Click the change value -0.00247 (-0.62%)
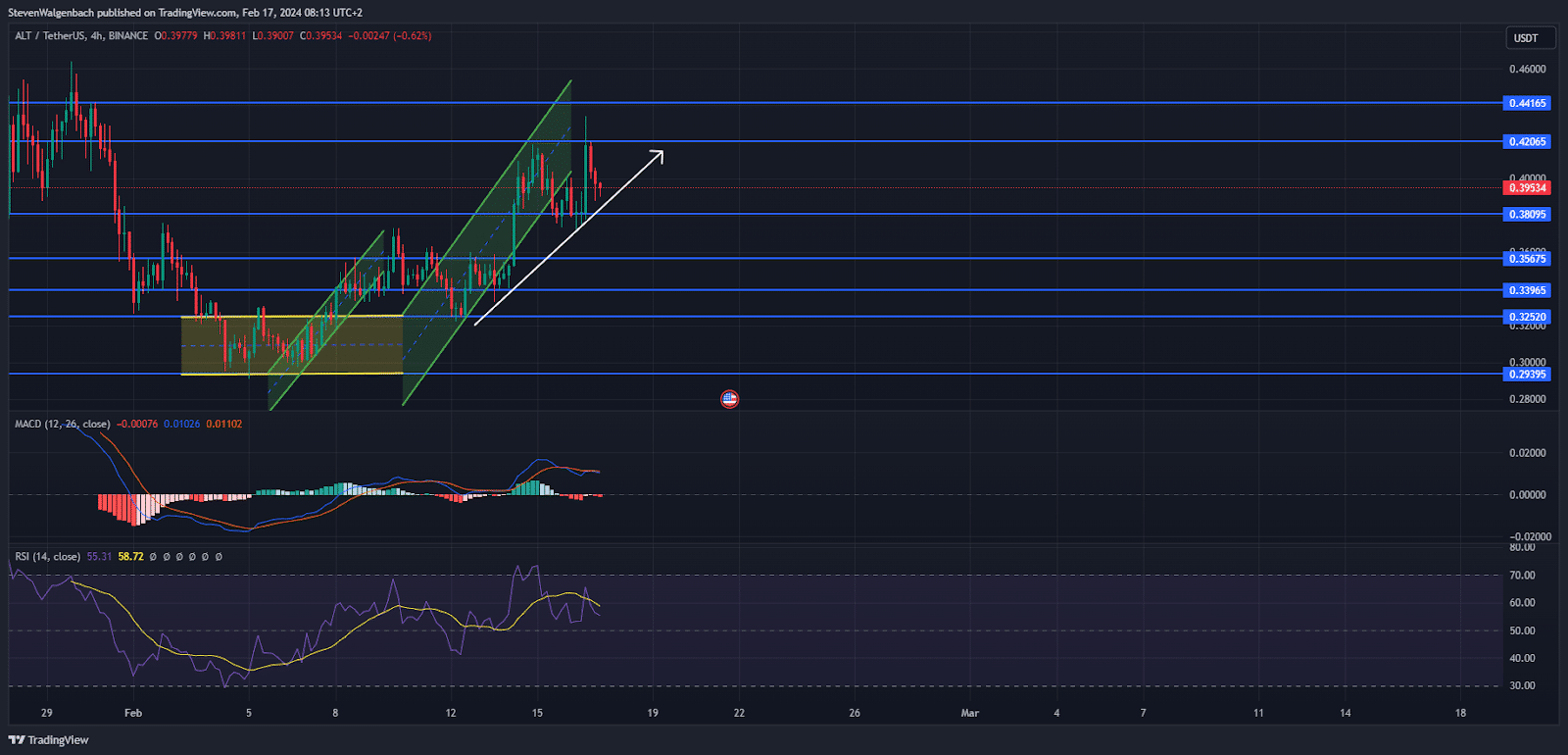Viewport: 1568px width, 755px height. (x=390, y=36)
